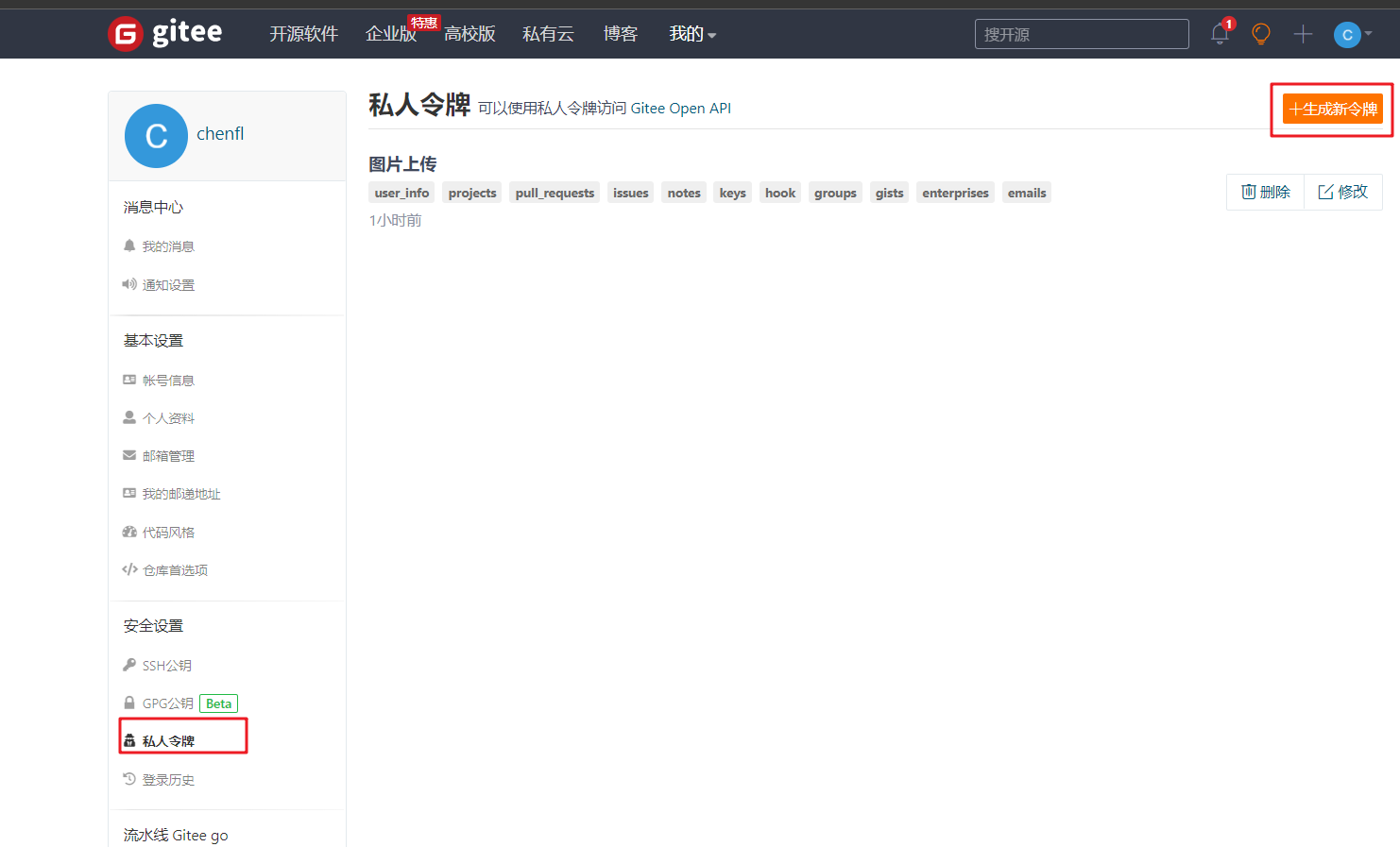Focus the 搜开源 search field
This screenshot has width=1400, height=847.
pos(1082,34)
